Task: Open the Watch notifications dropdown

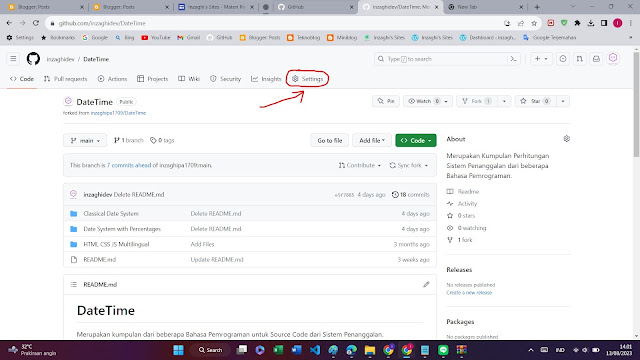Action: point(428,101)
